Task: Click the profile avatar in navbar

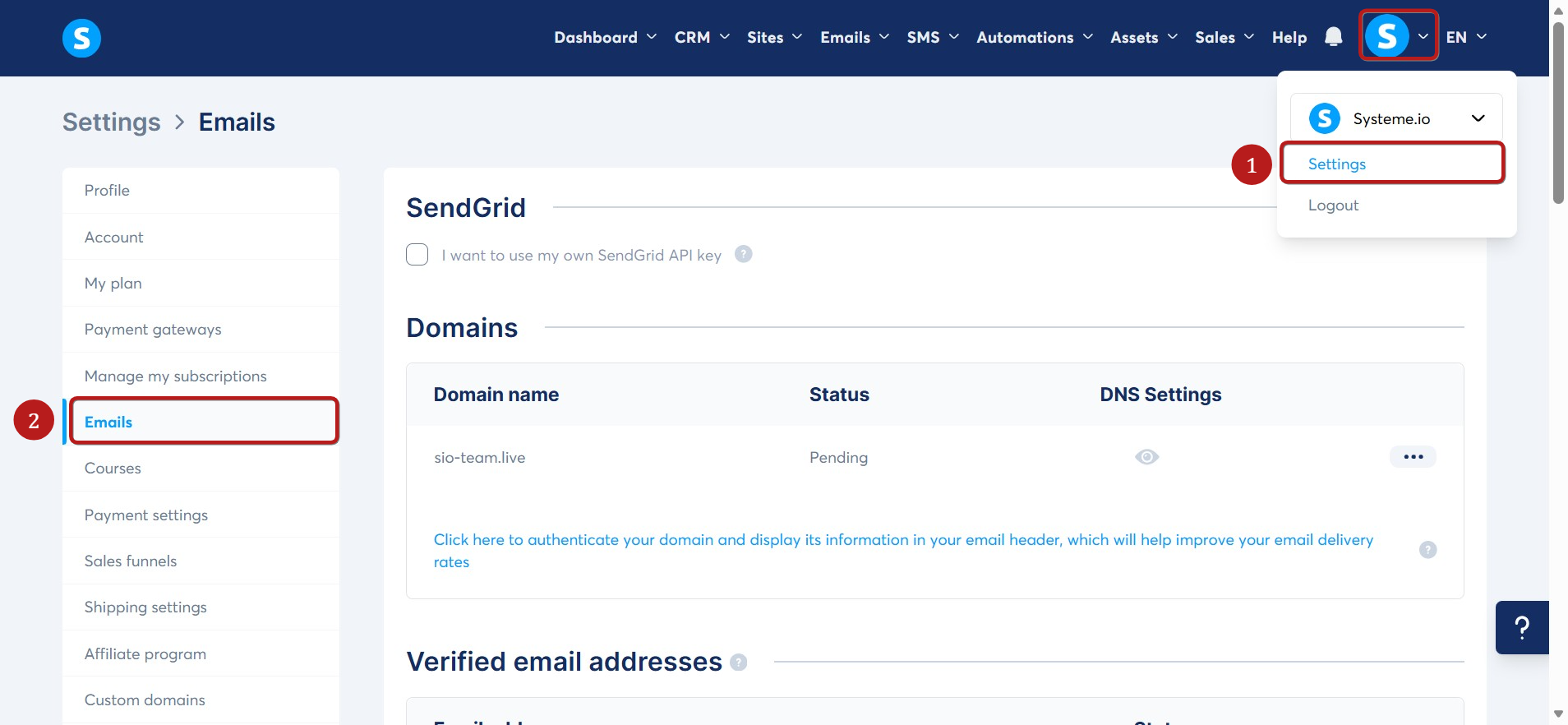Action: 1387,36
